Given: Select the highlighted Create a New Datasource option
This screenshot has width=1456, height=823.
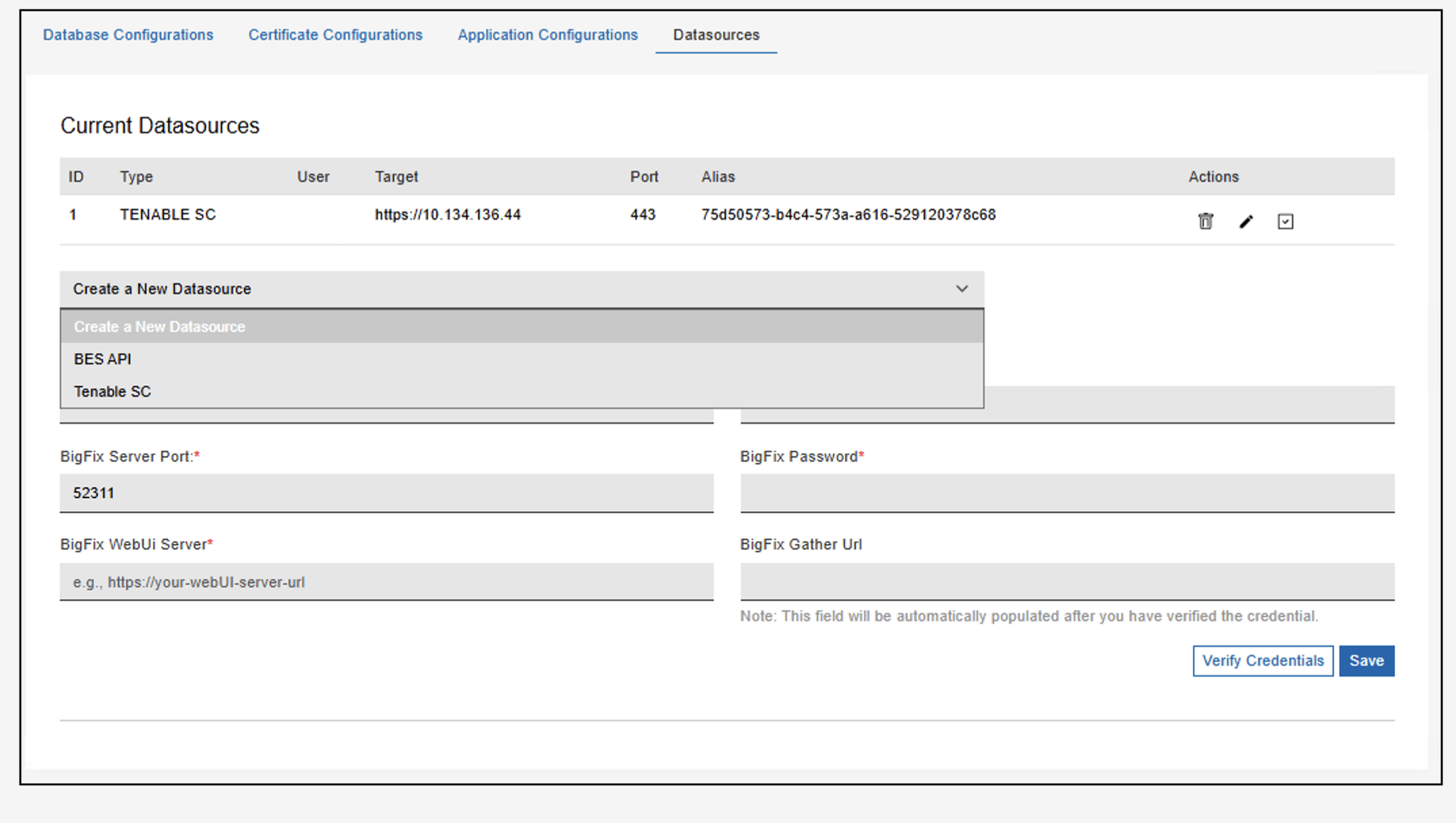Looking at the screenshot, I should coord(160,327).
